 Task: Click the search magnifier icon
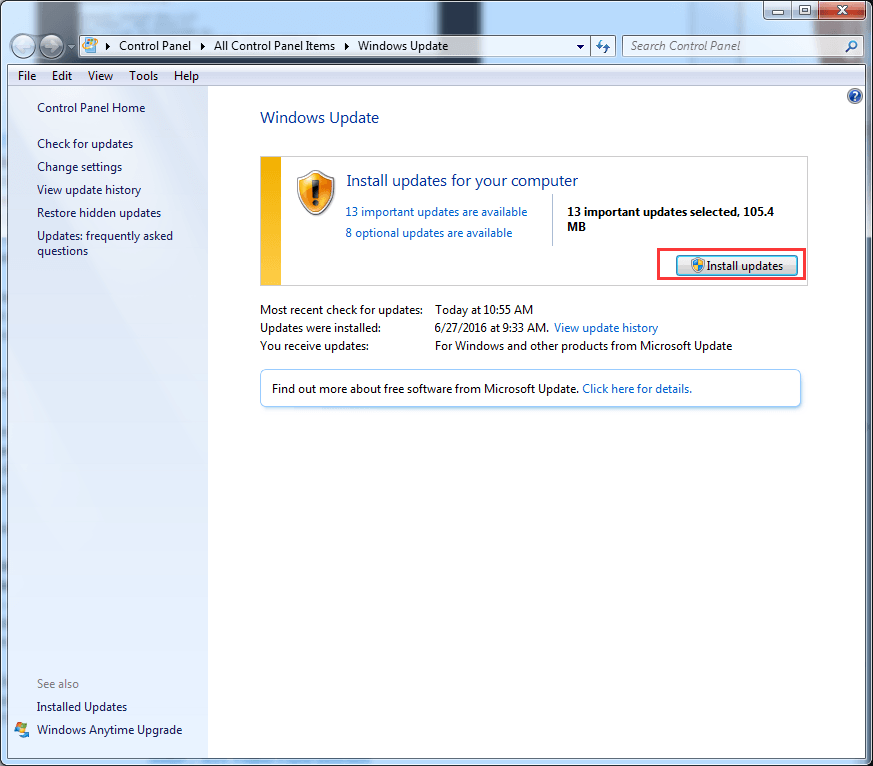851,46
